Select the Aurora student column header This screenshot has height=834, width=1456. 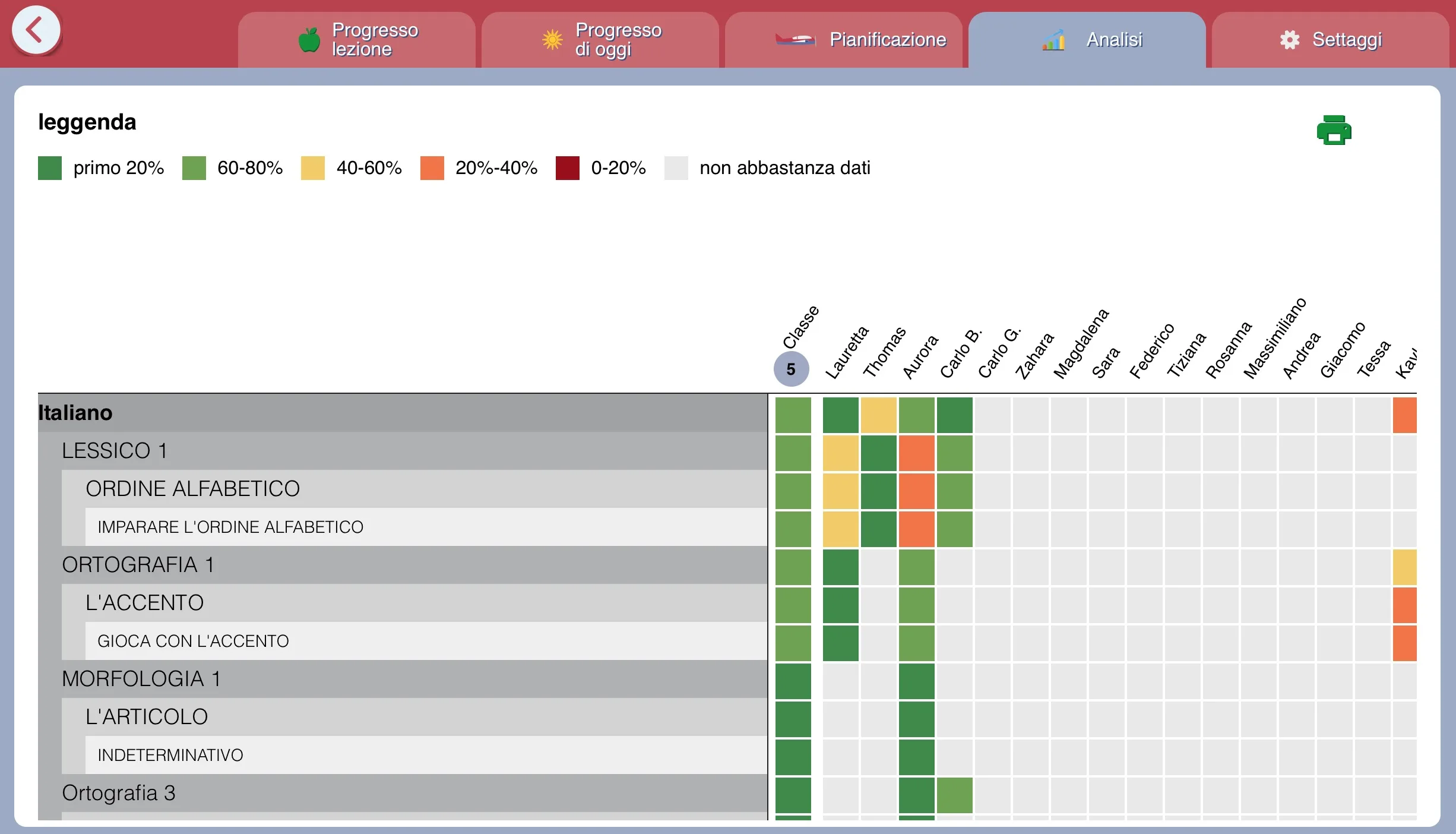[x=920, y=356]
